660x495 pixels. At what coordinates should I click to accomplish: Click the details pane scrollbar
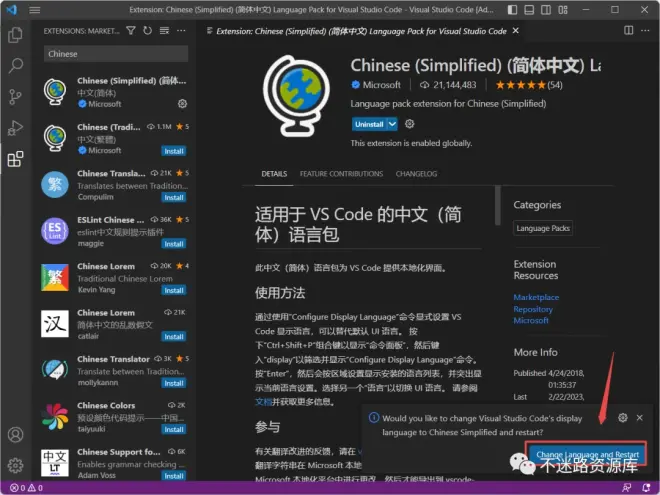pos(498,205)
